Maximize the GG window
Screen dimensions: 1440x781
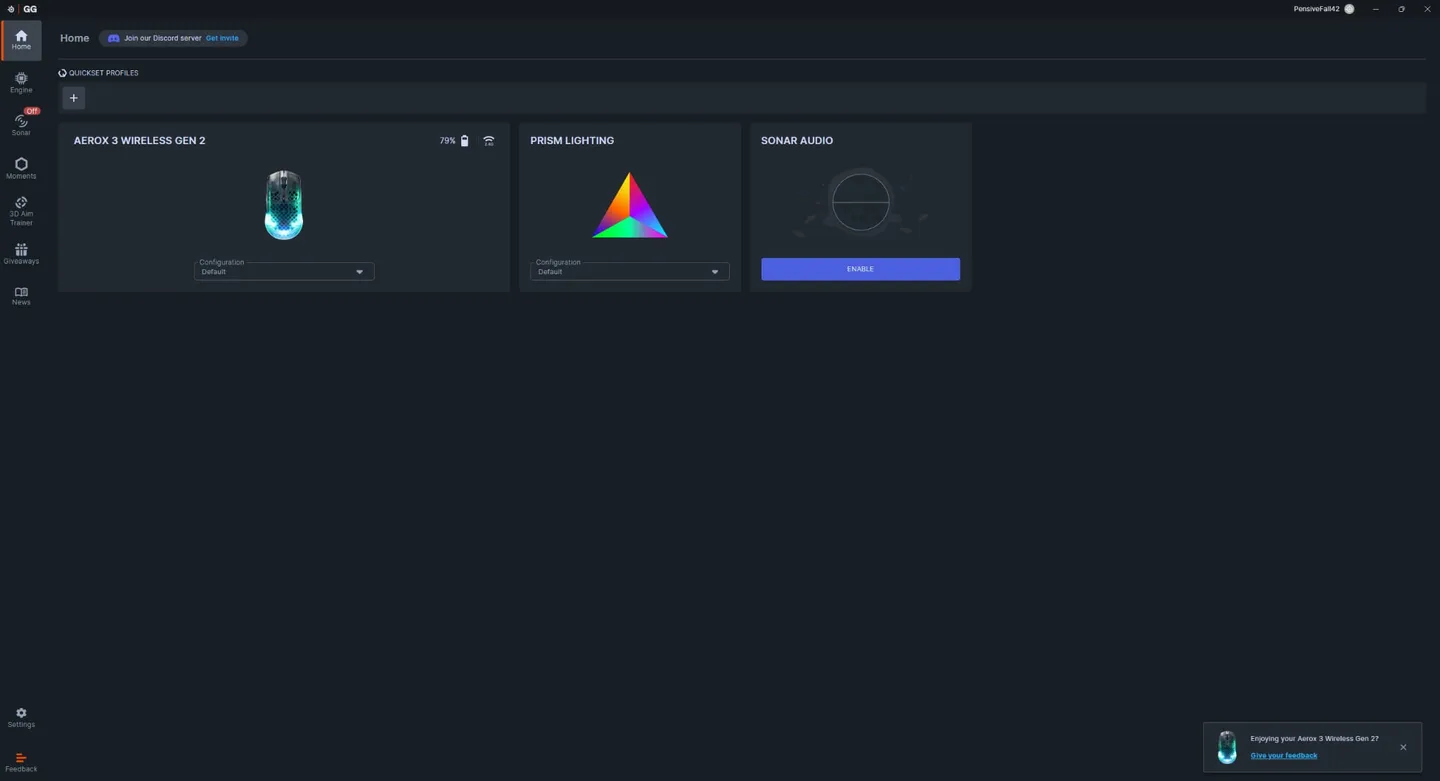click(1401, 9)
